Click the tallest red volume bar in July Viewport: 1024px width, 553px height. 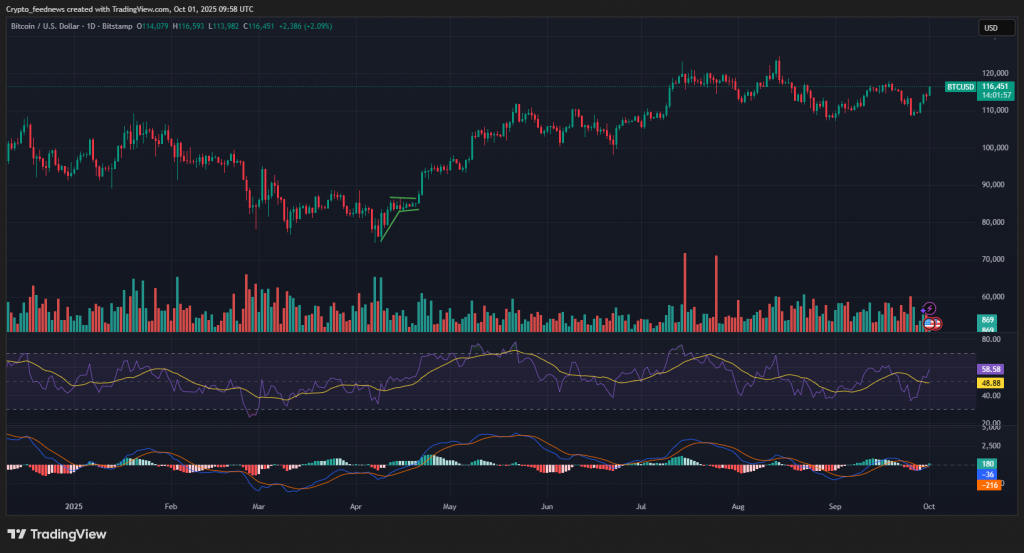coord(685,290)
